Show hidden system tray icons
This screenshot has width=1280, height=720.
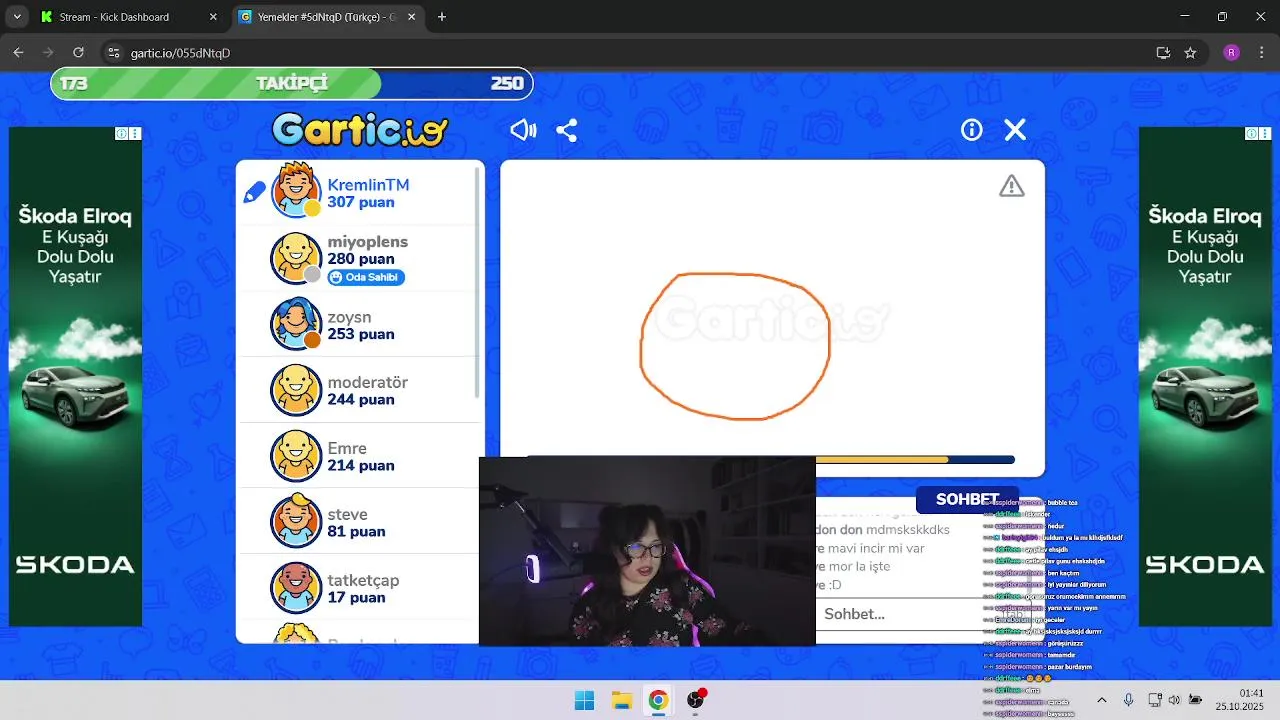(x=1102, y=700)
